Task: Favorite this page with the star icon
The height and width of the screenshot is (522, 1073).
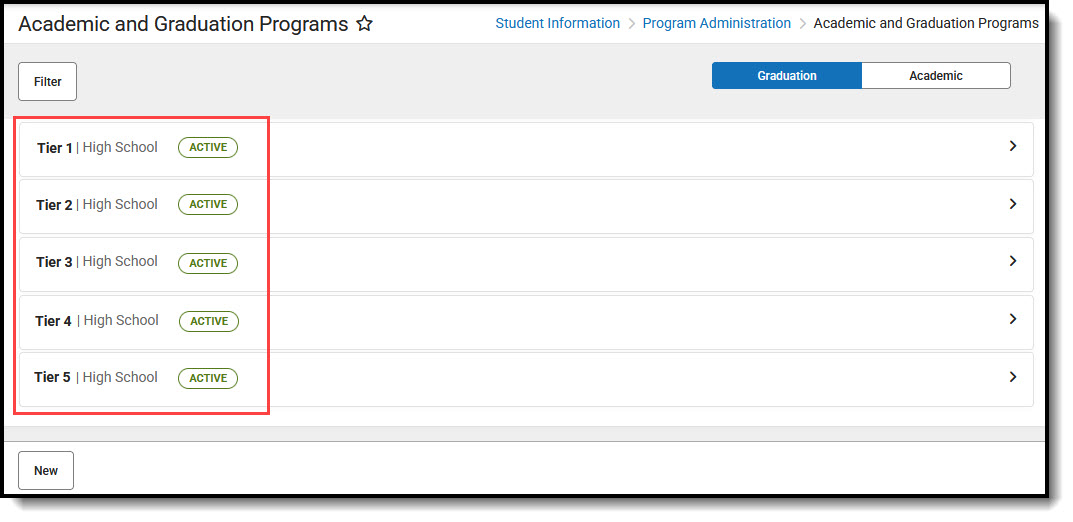Action: pos(365,24)
